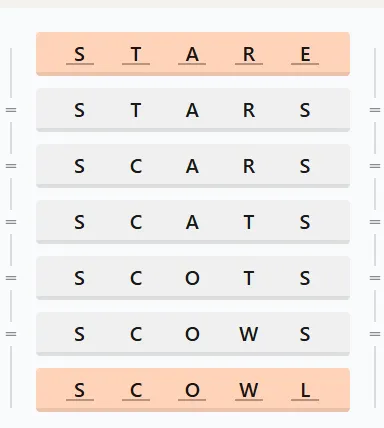This screenshot has height=428, width=384.
Task: Click the right drag handle beside SCARS
Action: click(375, 166)
